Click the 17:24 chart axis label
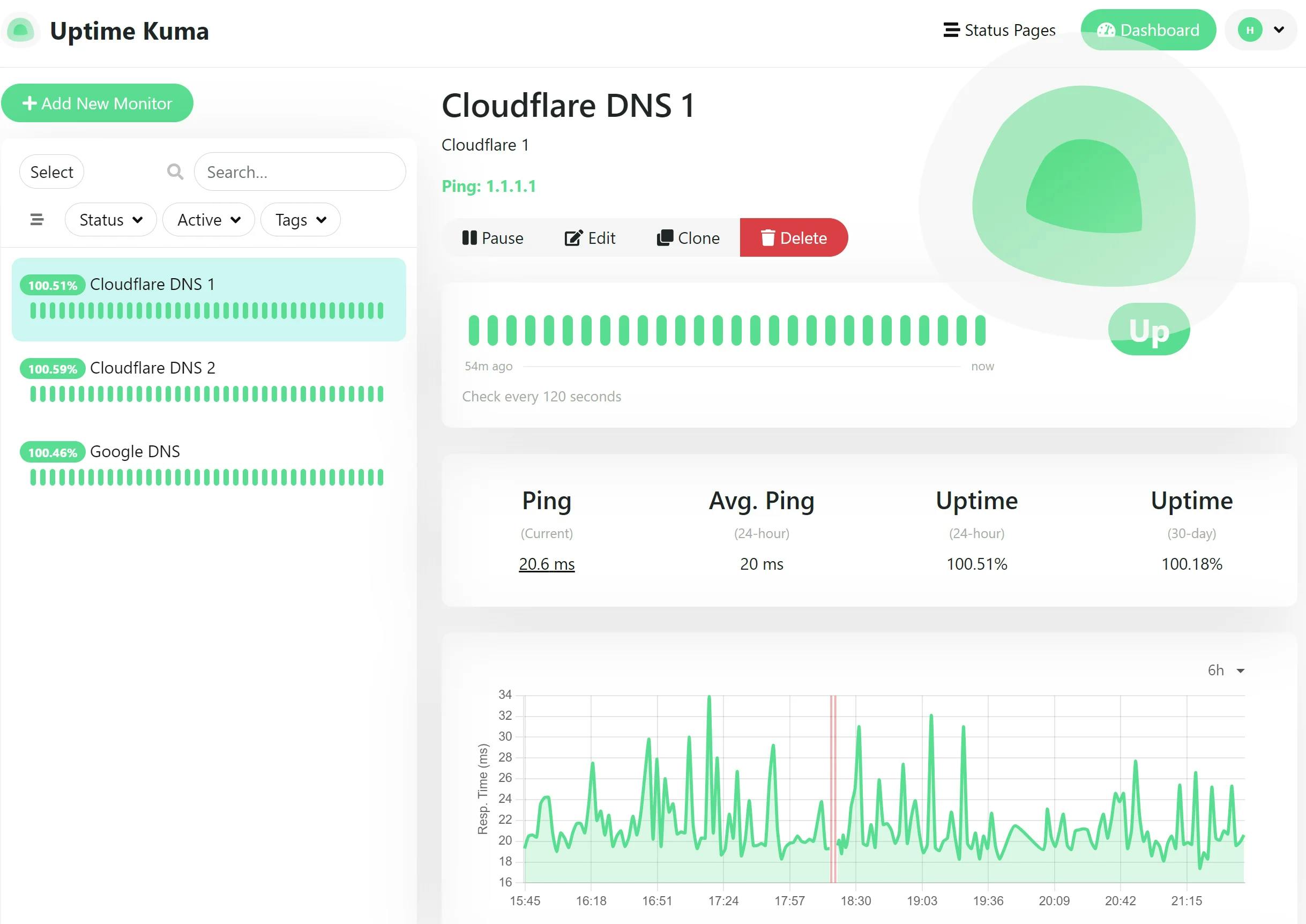Image resolution: width=1306 pixels, height=924 pixels. 723,900
